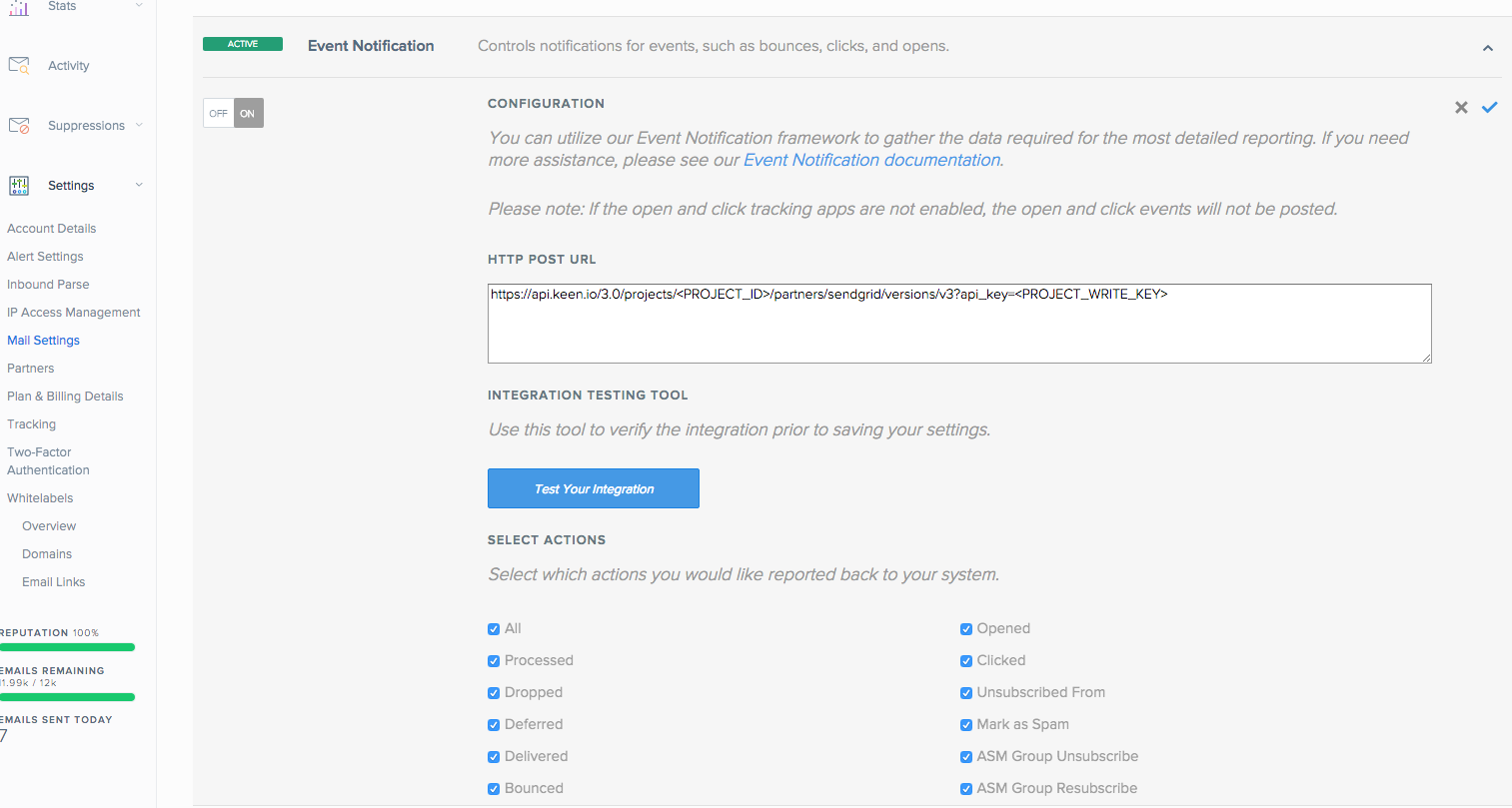Open Stats in the sidebar
The height and width of the screenshot is (808, 1512).
click(62, 6)
